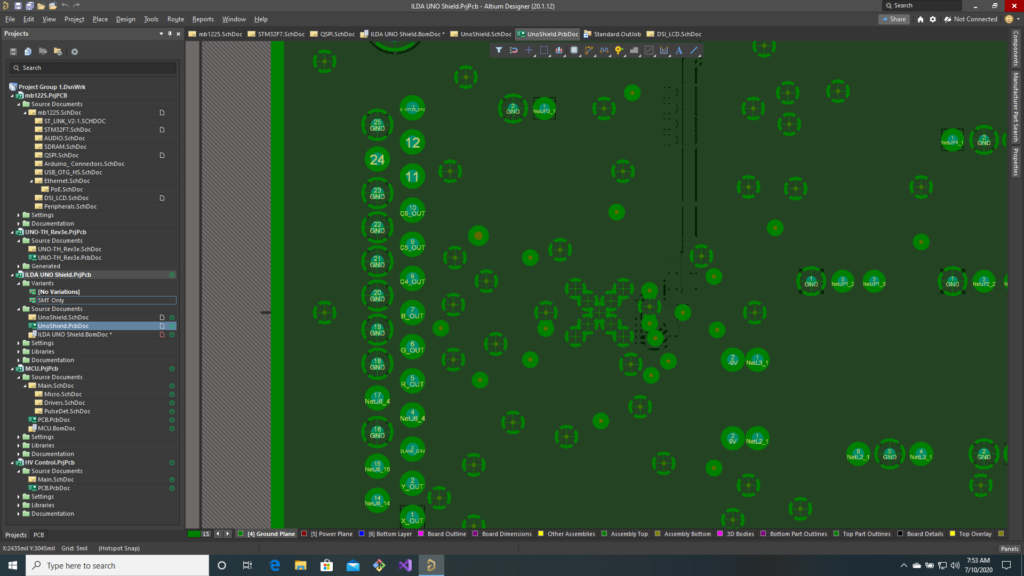1024x576 pixels.
Task: Open project options gear in Projects panel
Action: (74, 51)
